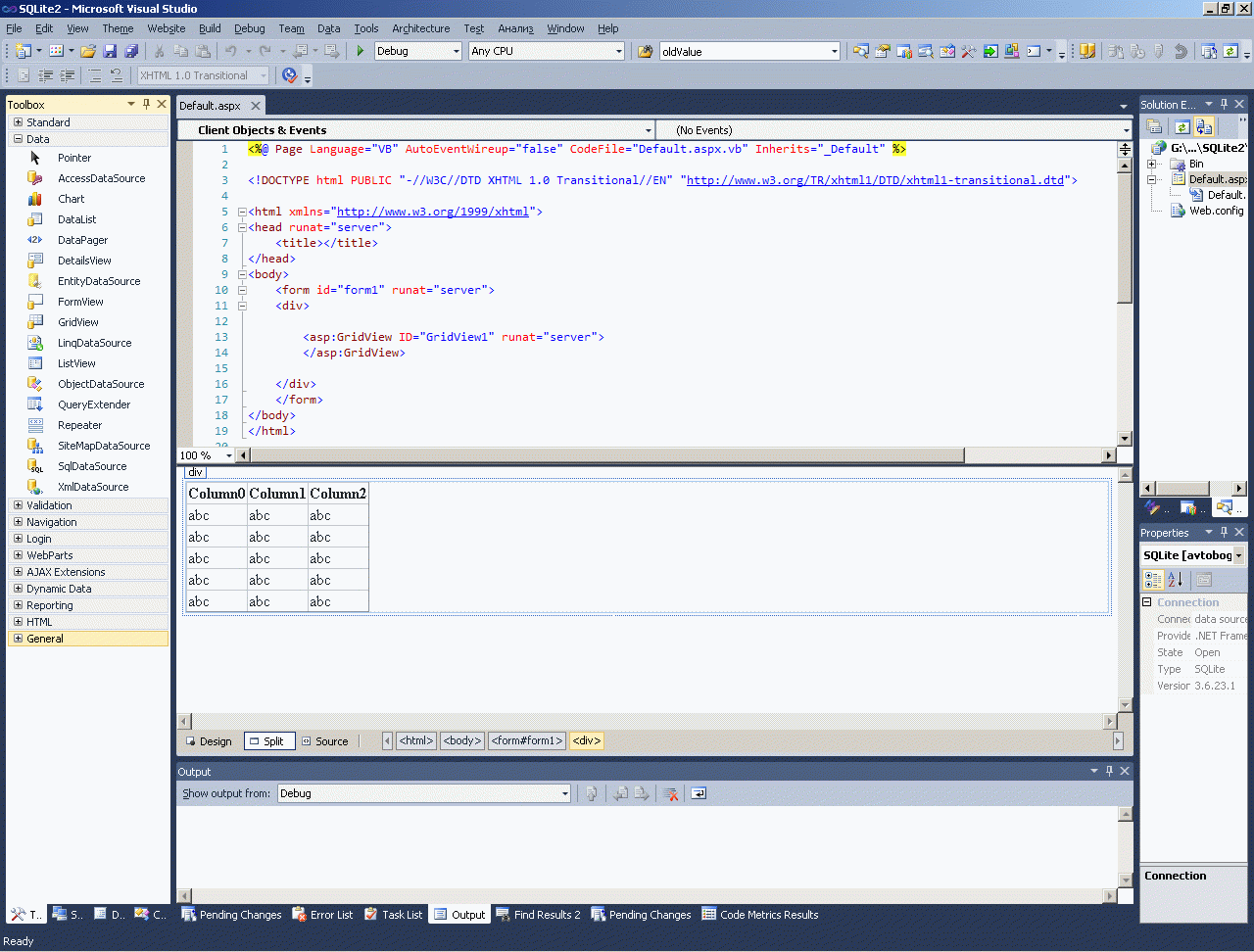Start debugging with the green play icon
Screen dimensions: 1254x952
[361, 51]
